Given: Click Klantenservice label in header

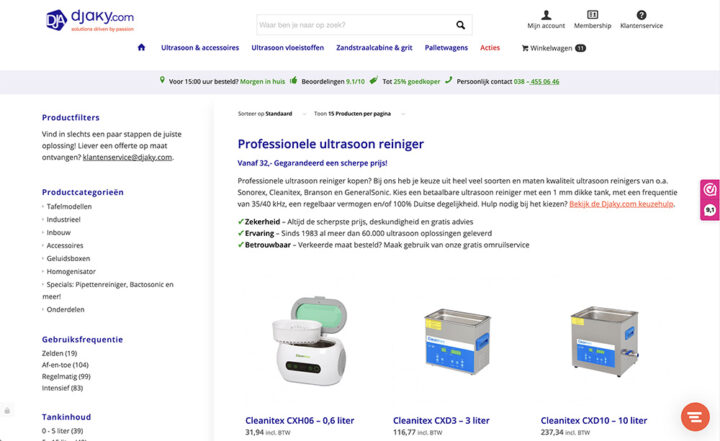Looking at the screenshot, I should point(641,26).
